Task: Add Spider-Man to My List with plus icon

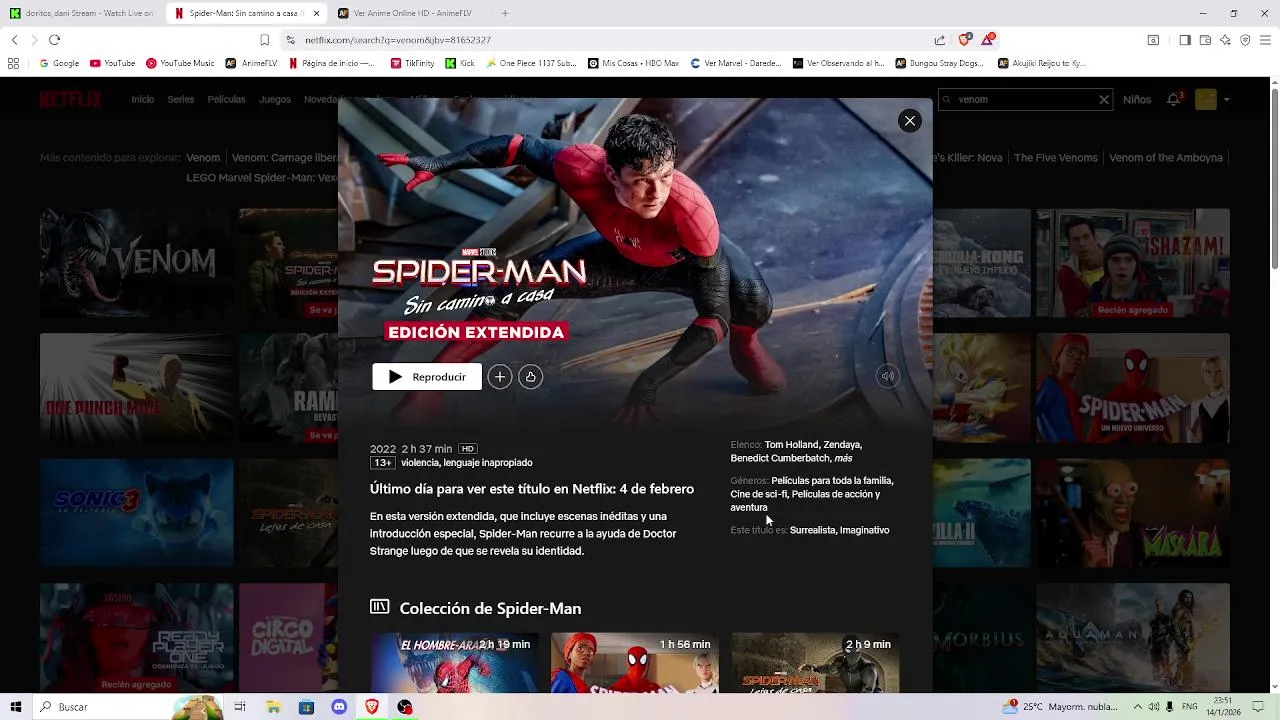Action: pyautogui.click(x=500, y=377)
